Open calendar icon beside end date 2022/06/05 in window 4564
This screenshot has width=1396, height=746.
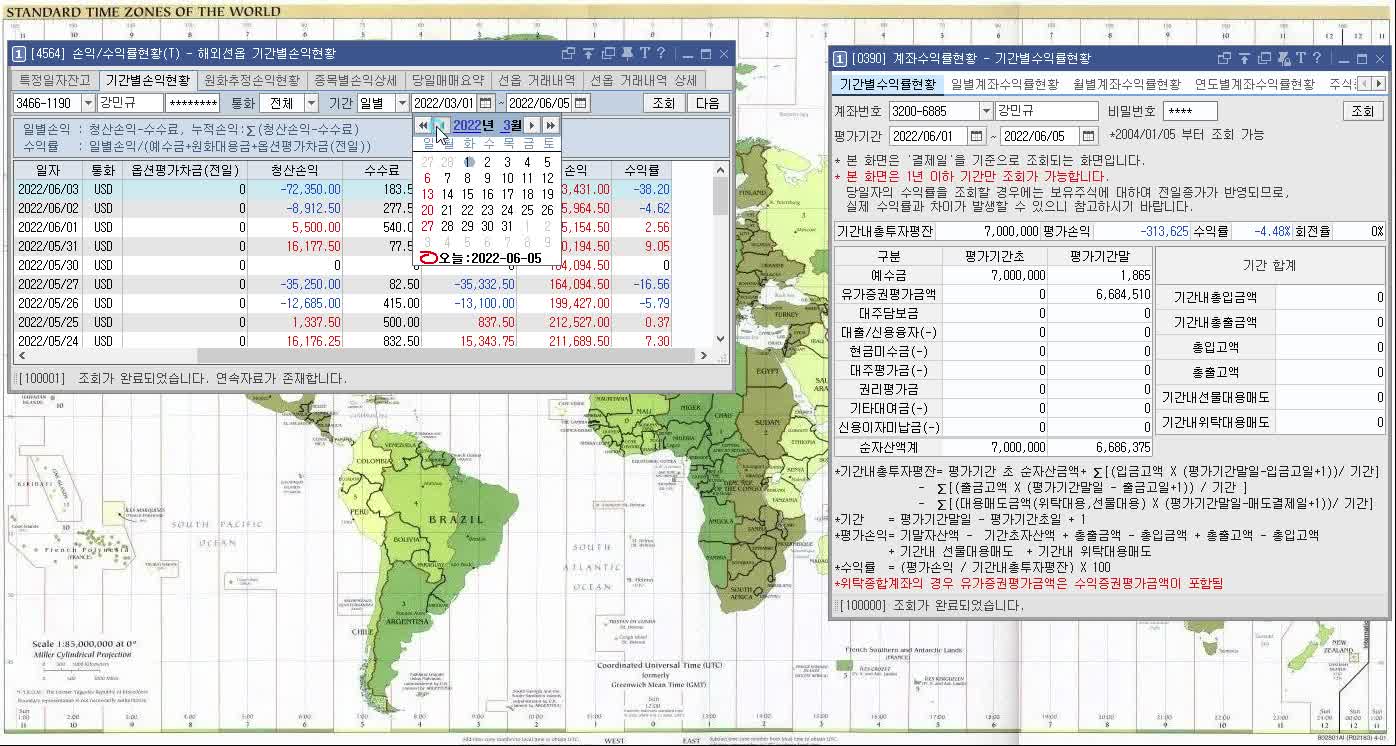[581, 103]
